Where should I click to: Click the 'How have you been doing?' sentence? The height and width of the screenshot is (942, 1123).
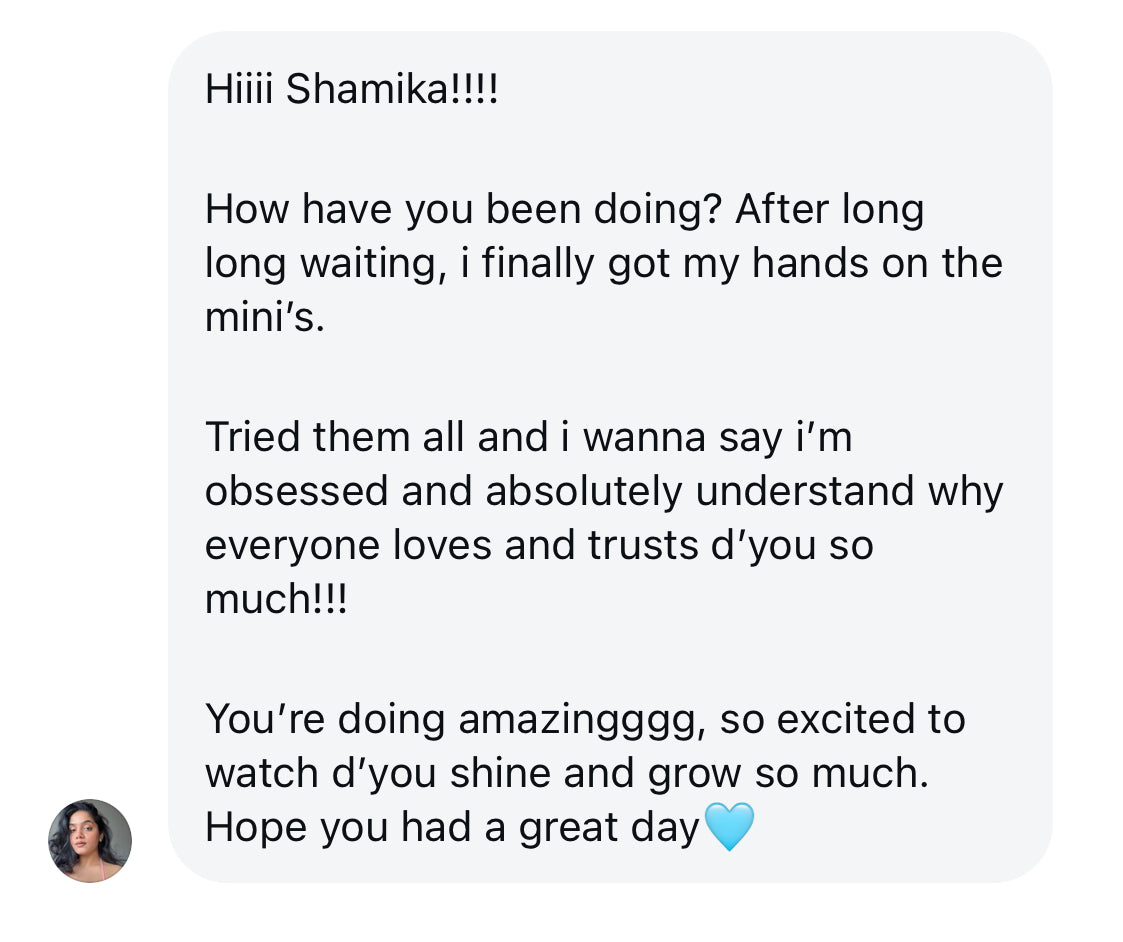[x=463, y=210]
